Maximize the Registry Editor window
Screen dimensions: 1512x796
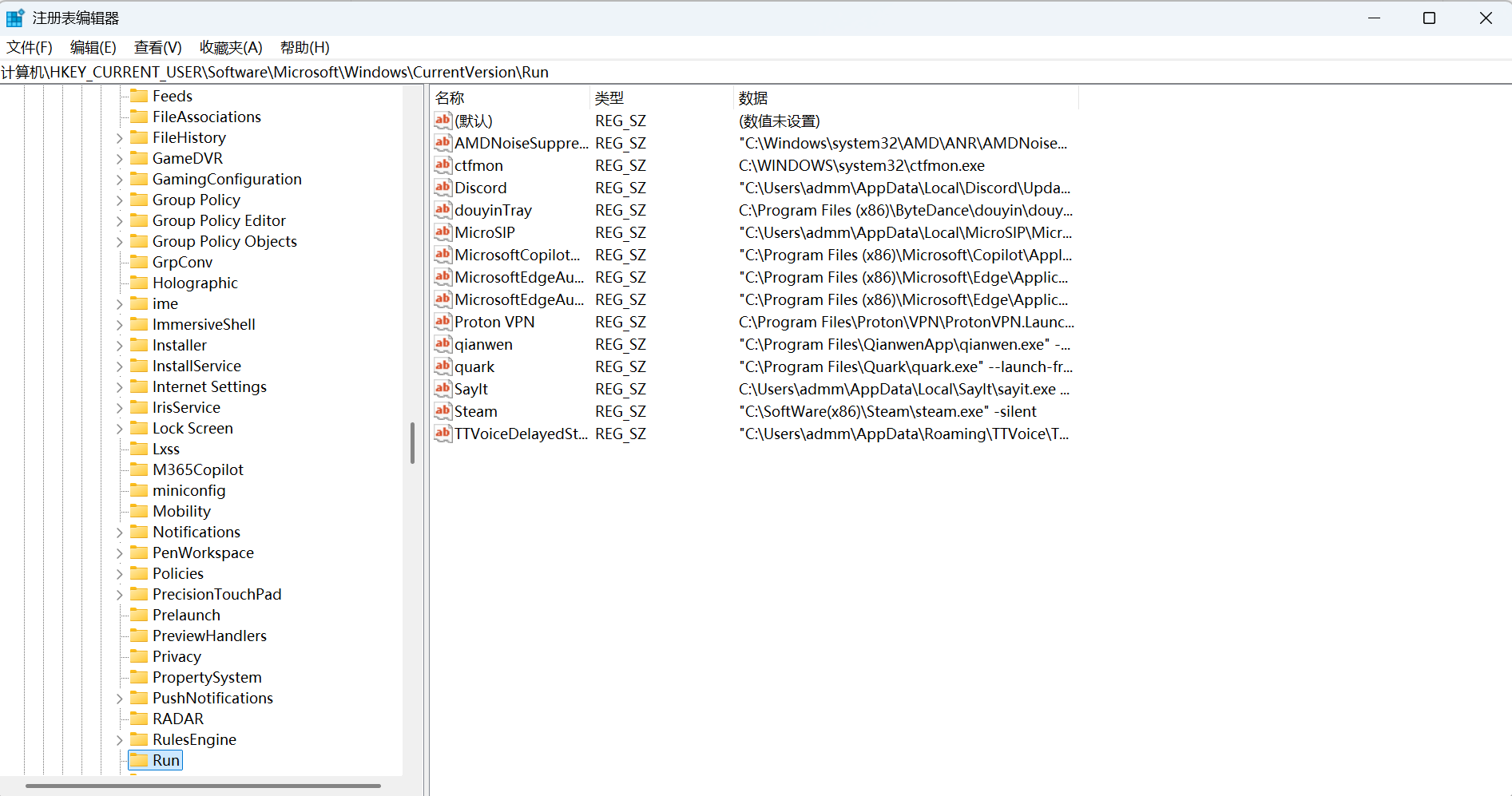(x=1429, y=18)
